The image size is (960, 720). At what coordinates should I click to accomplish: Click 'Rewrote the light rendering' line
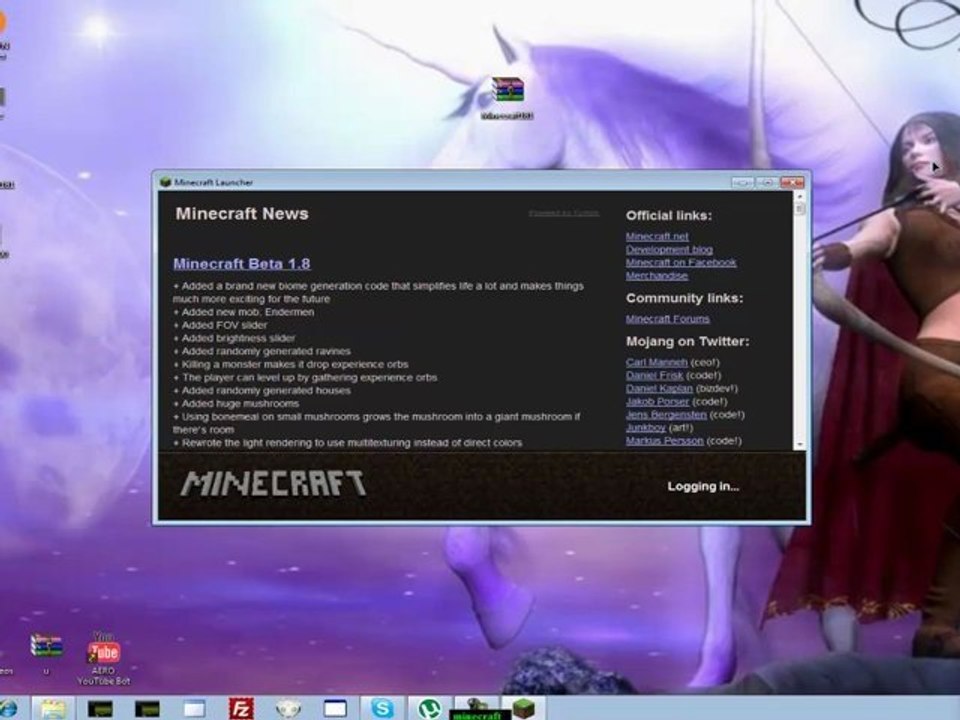coord(348,443)
